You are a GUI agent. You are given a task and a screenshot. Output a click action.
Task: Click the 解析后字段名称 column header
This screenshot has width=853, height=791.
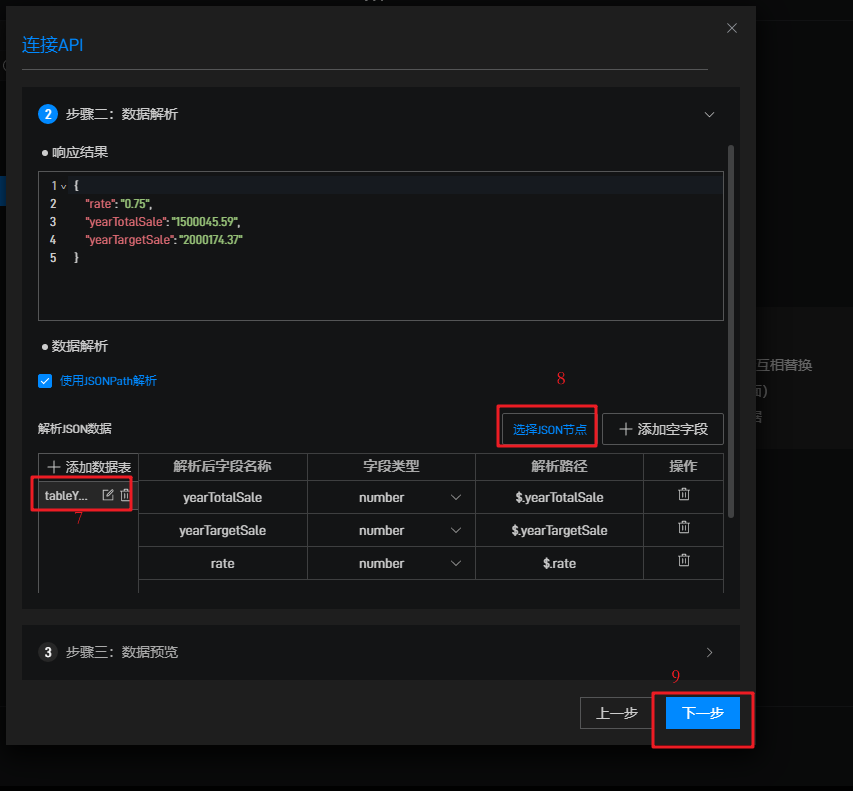222,466
